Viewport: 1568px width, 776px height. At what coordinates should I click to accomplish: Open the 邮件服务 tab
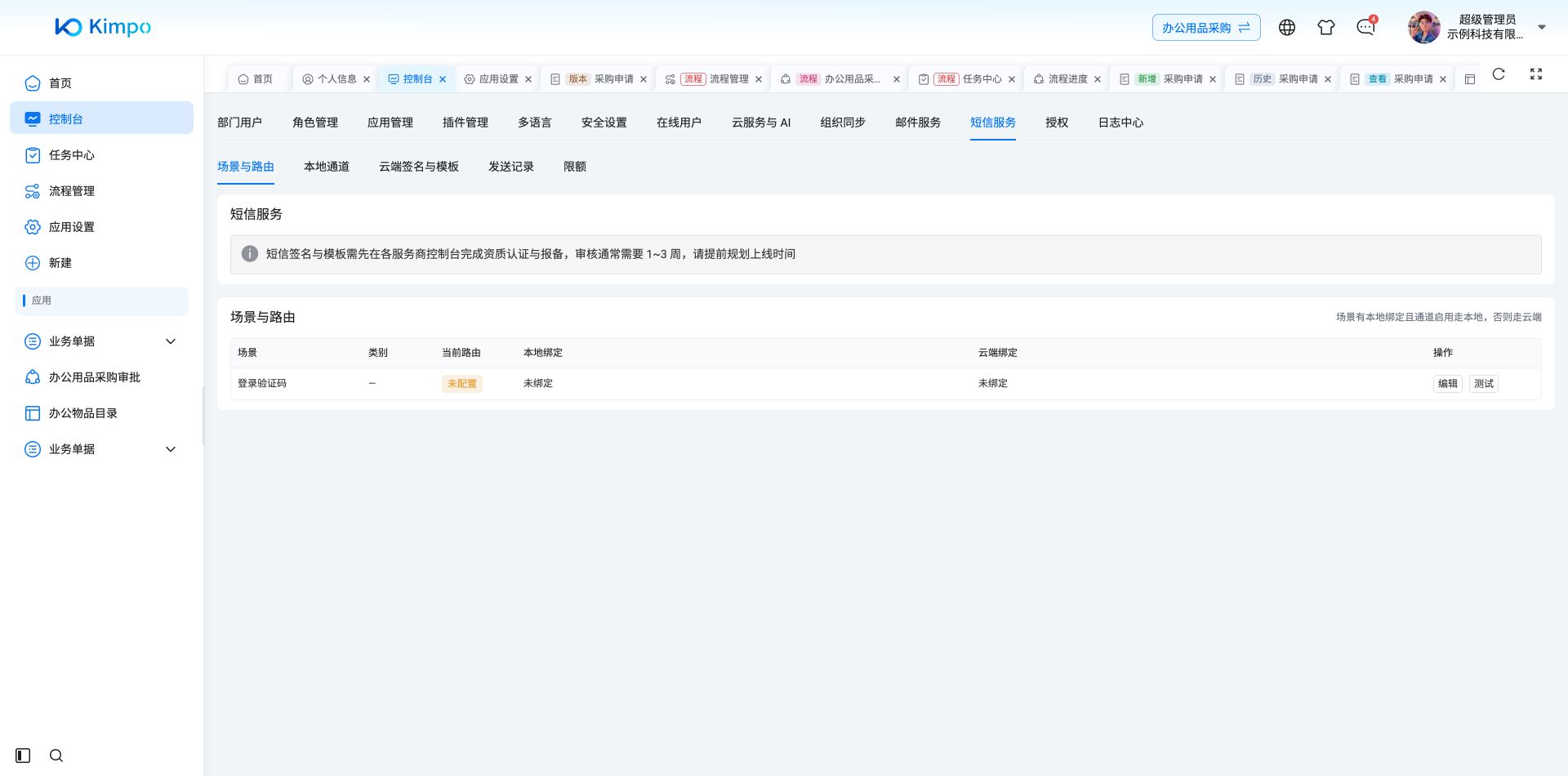(x=918, y=123)
